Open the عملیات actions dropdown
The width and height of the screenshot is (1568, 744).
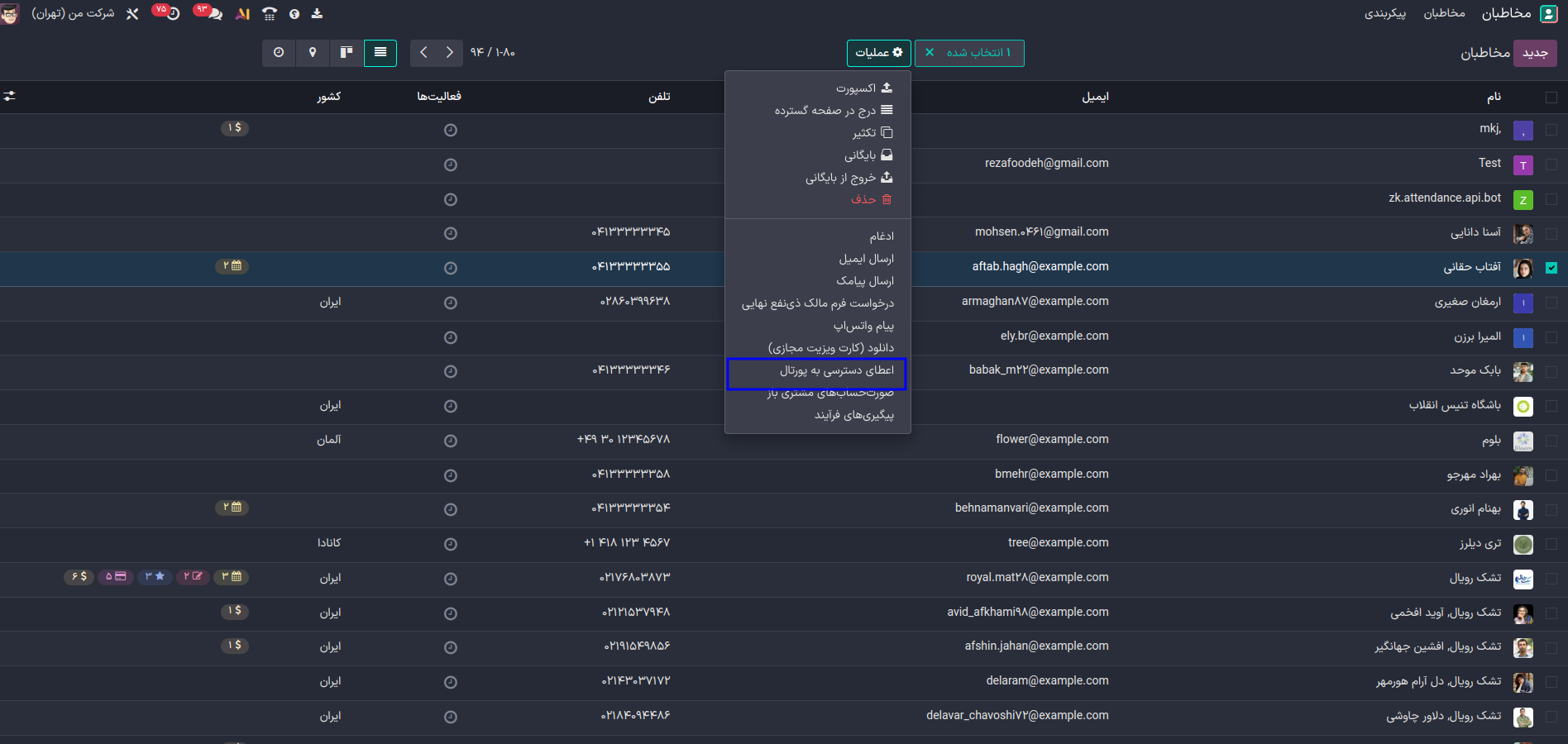879,53
